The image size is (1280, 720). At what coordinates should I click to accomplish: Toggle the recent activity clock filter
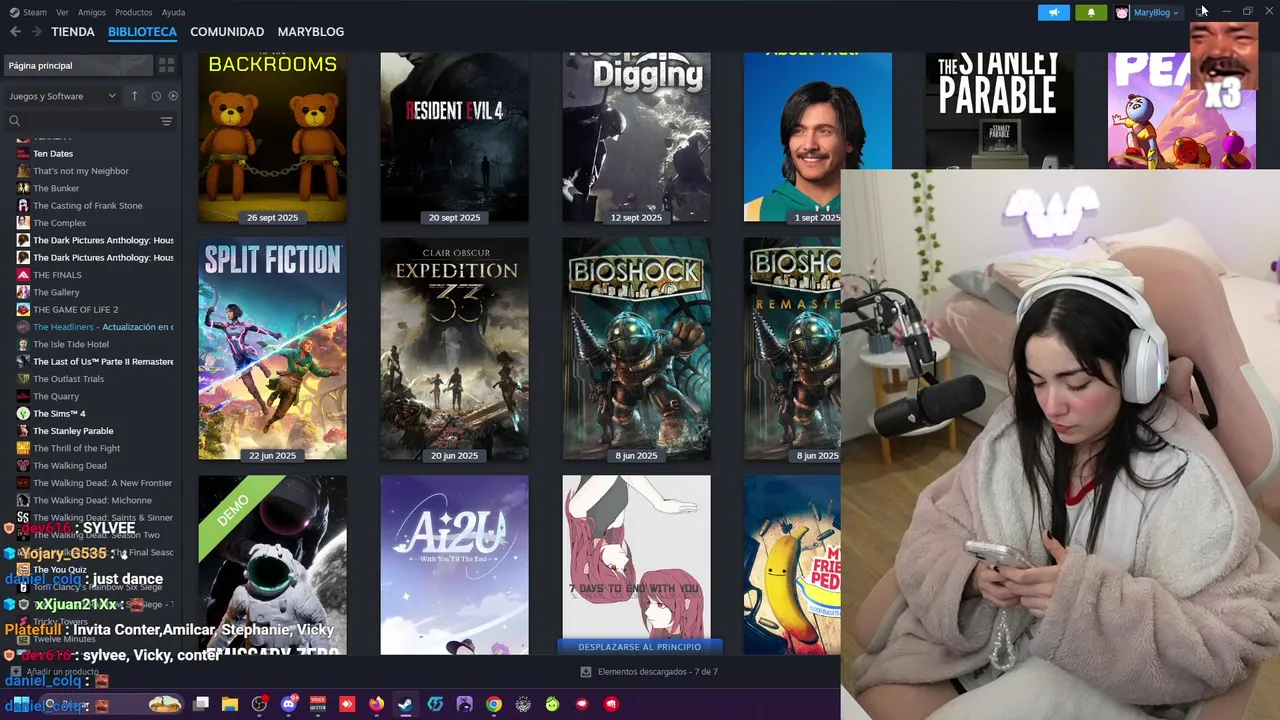pyautogui.click(x=156, y=96)
